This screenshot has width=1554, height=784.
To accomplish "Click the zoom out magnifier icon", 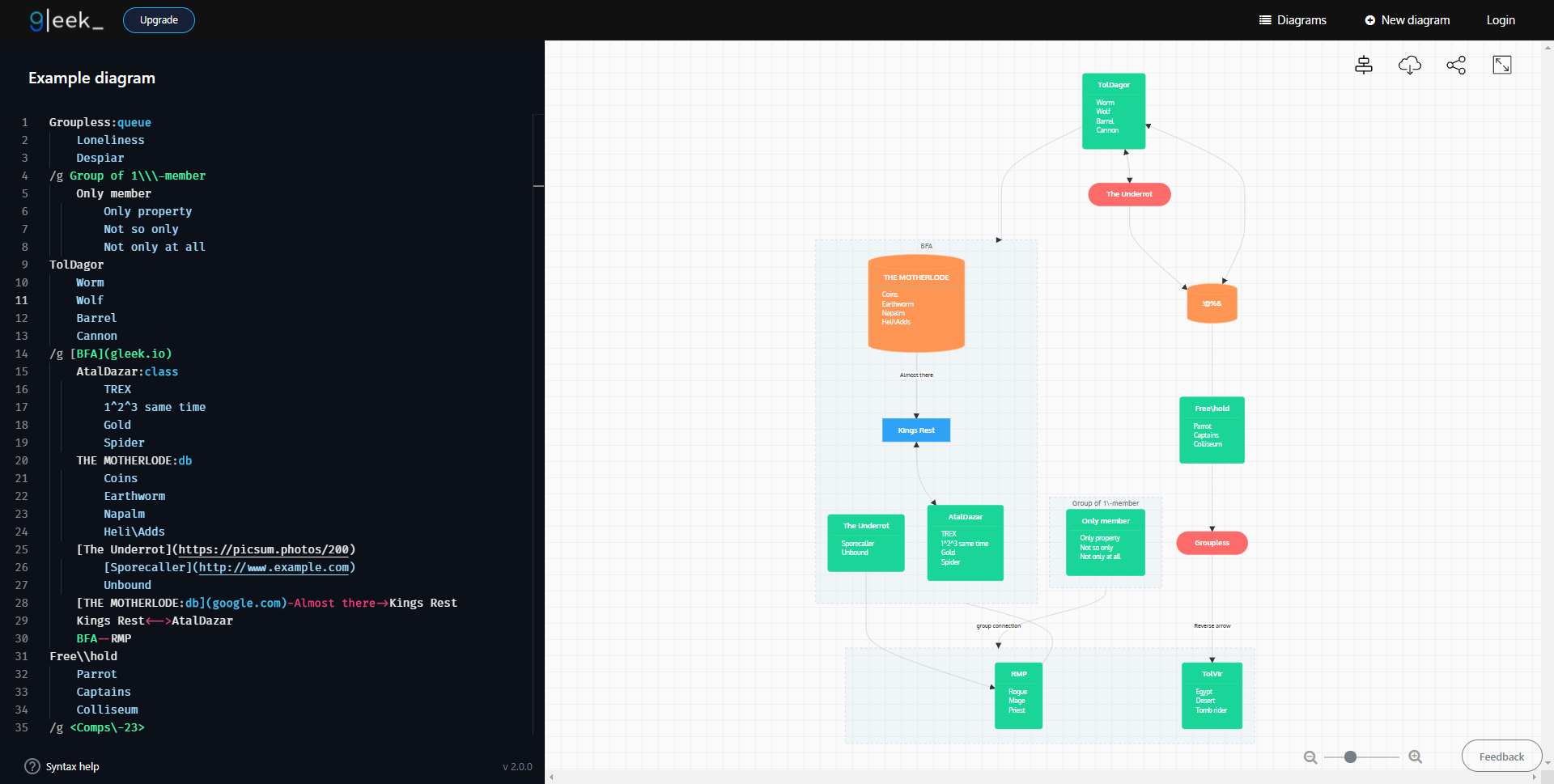I will [1310, 757].
